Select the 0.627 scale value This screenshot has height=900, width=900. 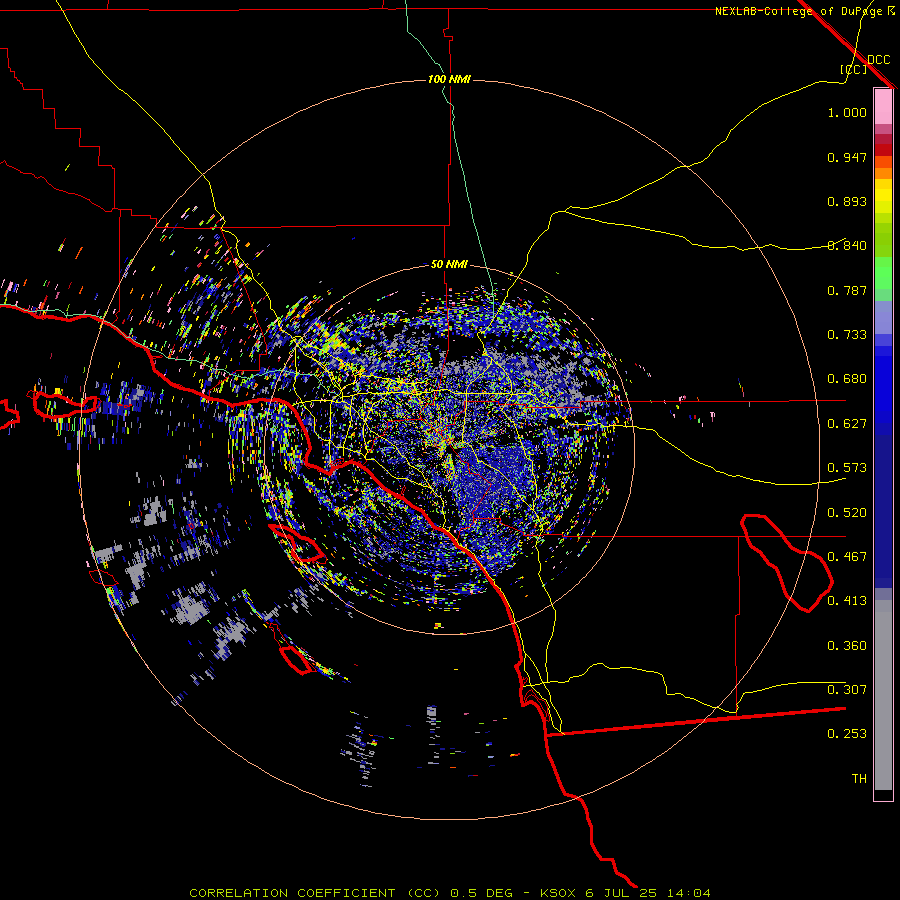tap(847, 424)
